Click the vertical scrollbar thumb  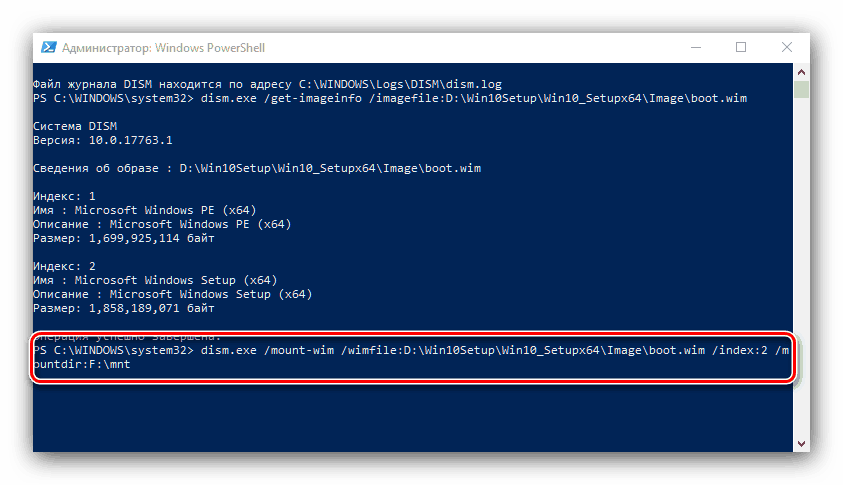tap(801, 92)
